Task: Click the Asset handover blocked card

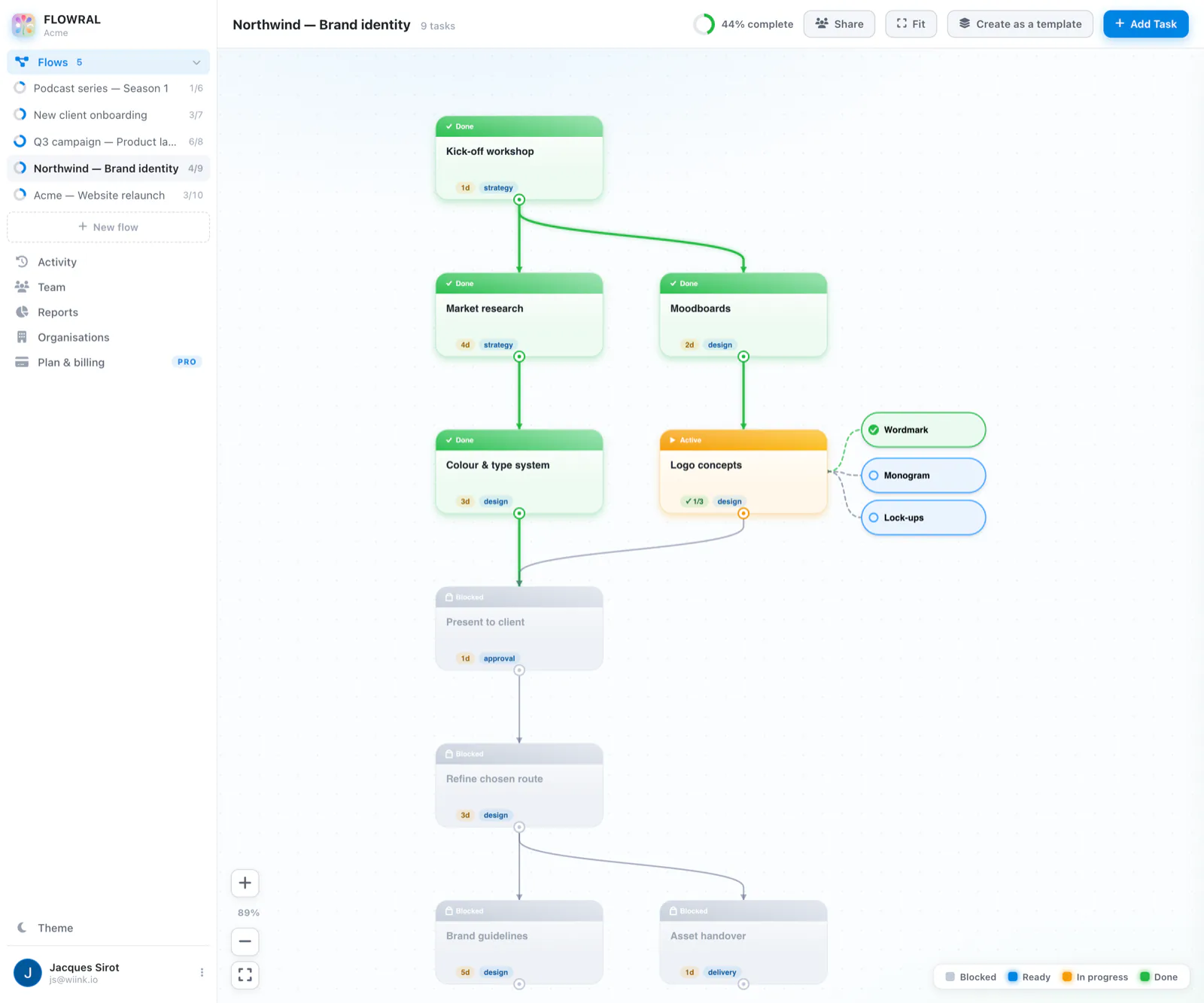Action: 743,943
